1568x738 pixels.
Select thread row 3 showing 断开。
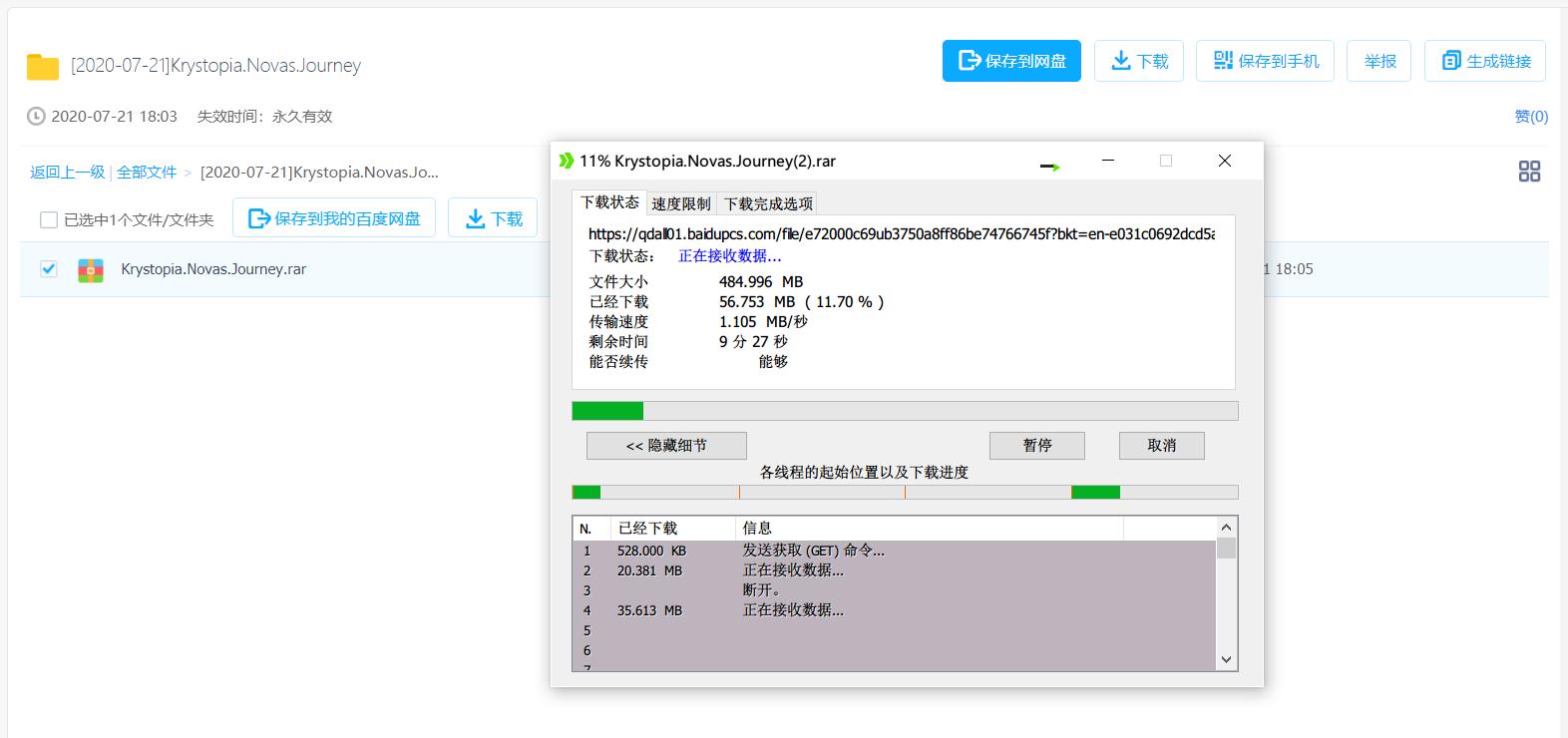(x=895, y=590)
